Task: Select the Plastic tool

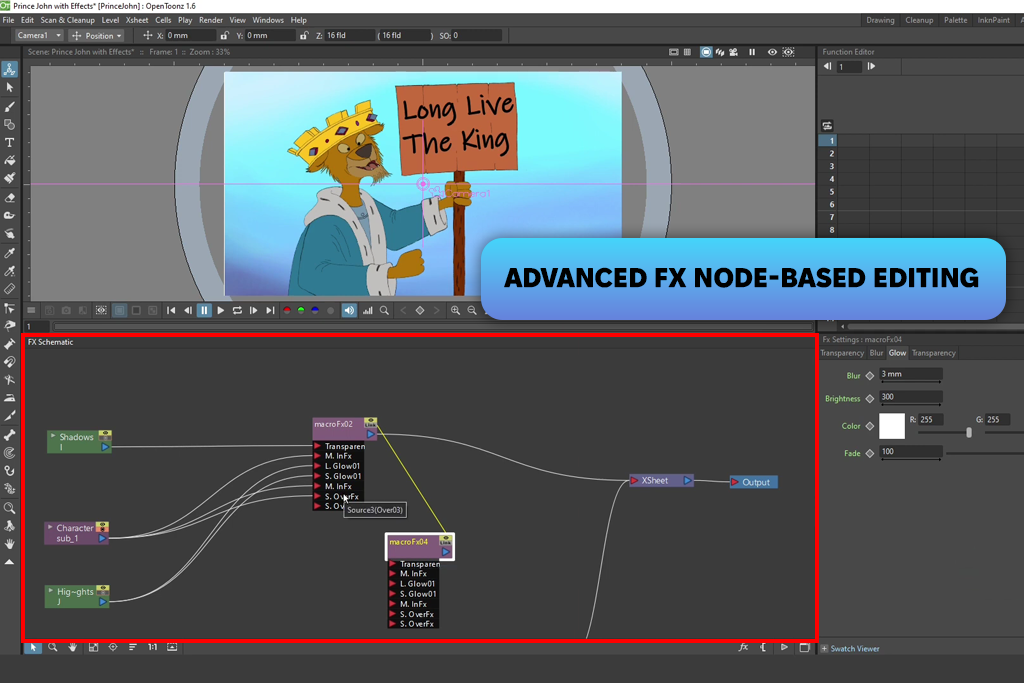Action: click(10, 488)
